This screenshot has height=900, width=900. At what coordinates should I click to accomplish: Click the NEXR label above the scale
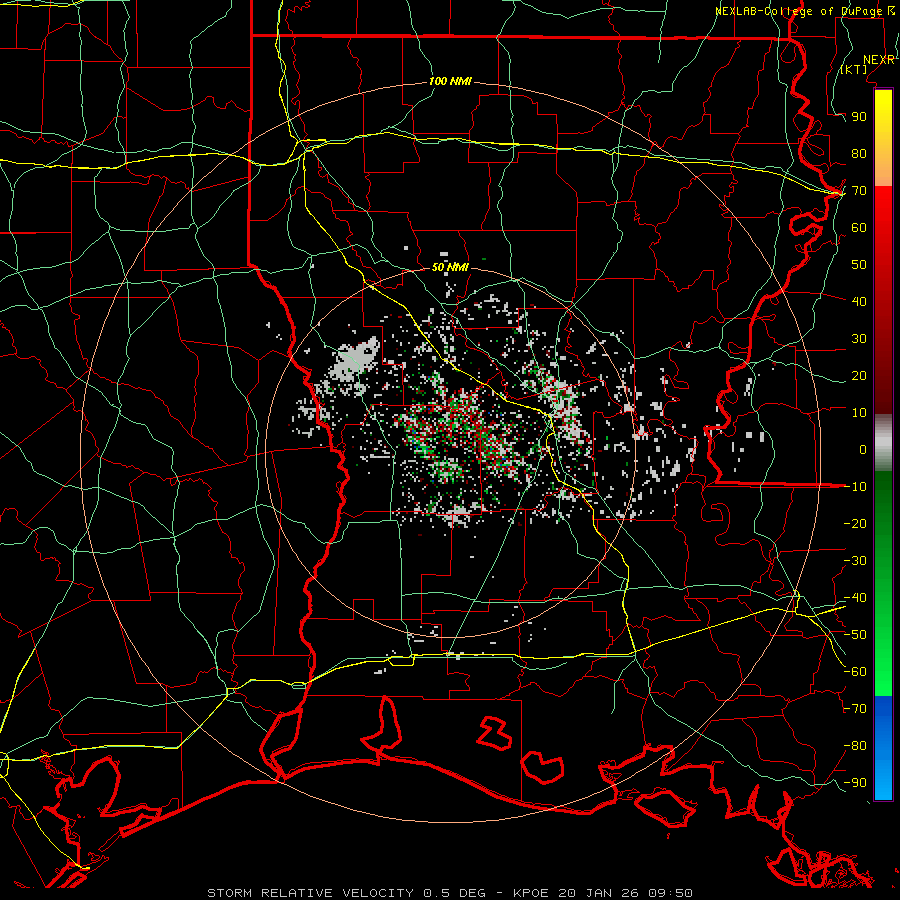[878, 60]
